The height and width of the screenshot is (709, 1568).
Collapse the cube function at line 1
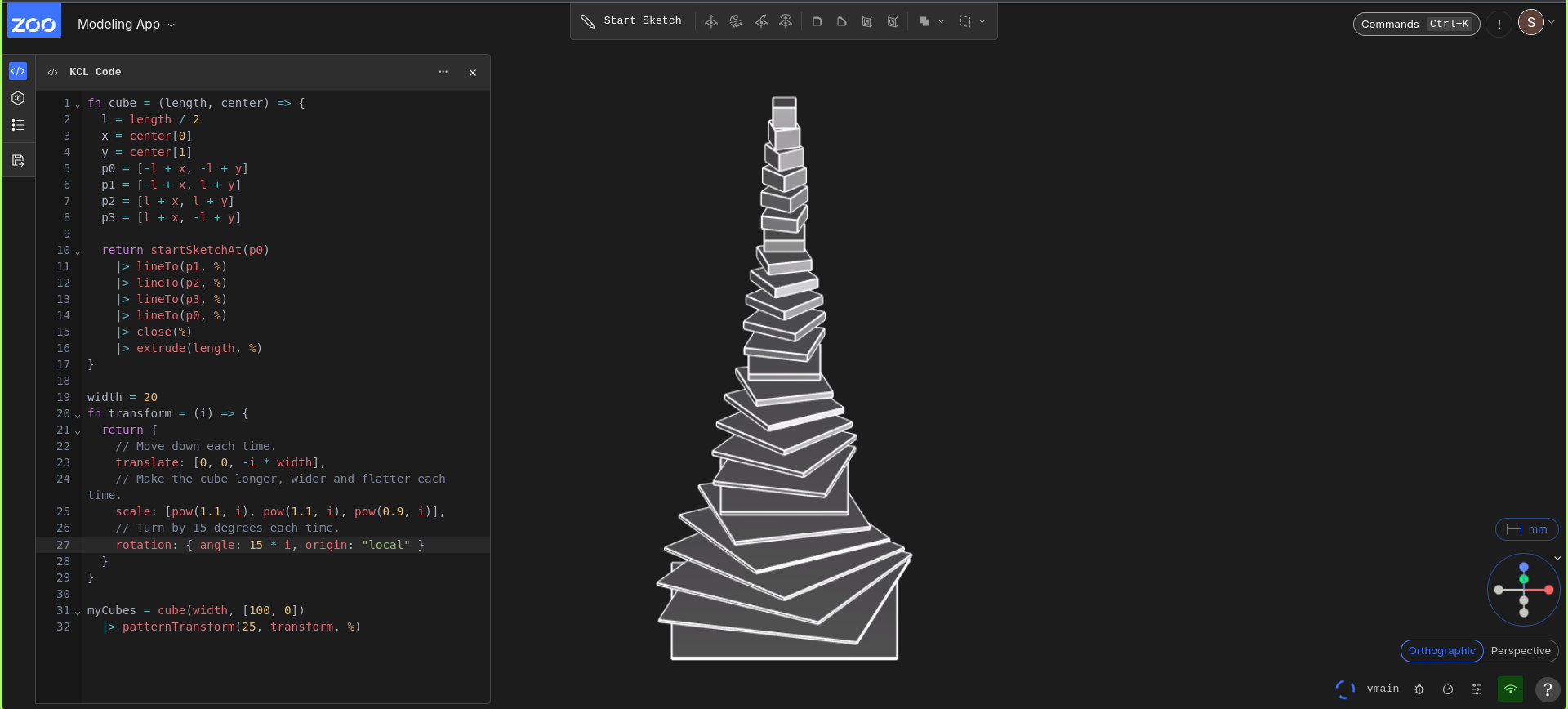pyautogui.click(x=78, y=105)
